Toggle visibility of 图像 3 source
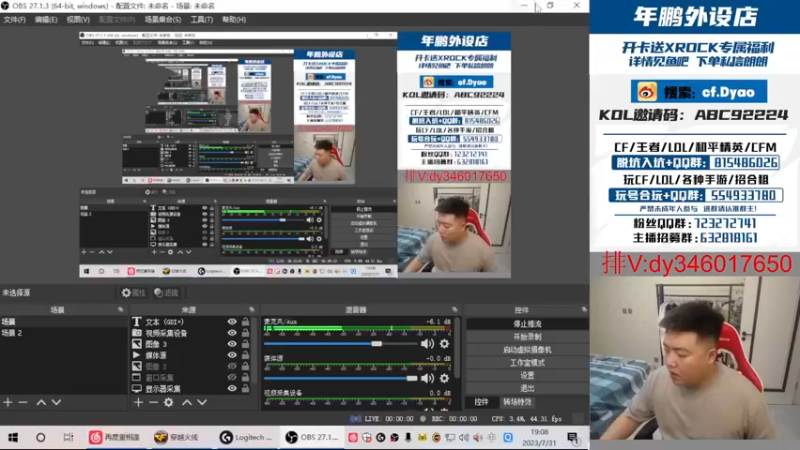 click(x=232, y=344)
